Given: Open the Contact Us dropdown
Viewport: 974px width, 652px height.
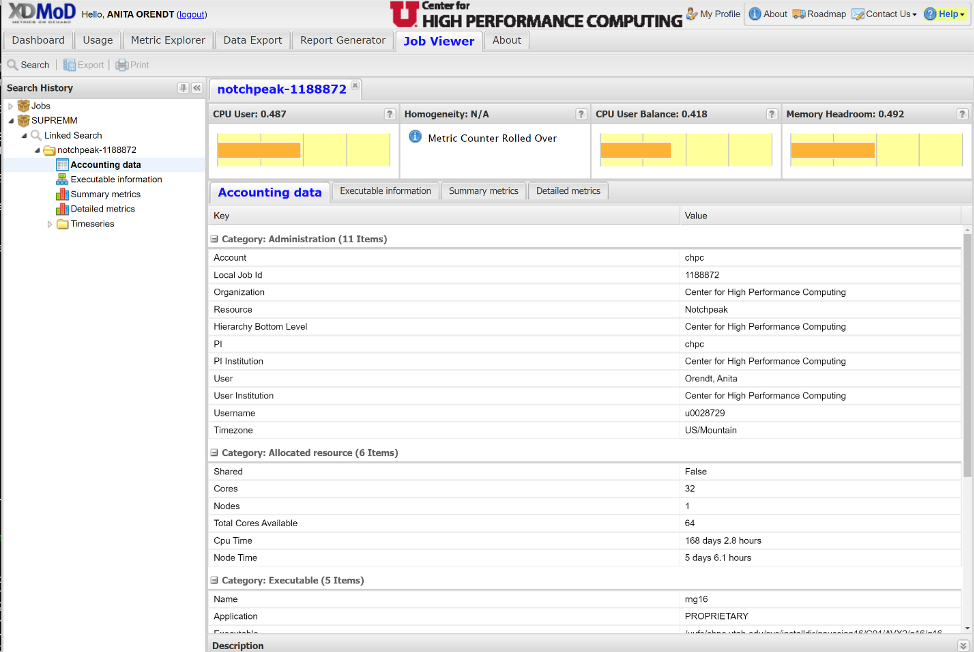Looking at the screenshot, I should click(x=884, y=14).
